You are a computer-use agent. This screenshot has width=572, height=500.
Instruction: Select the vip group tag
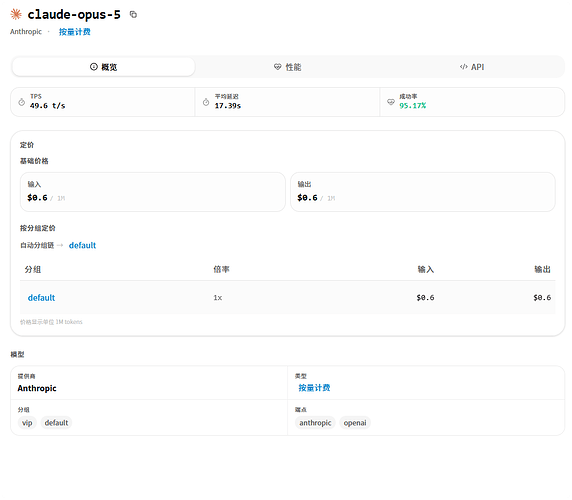(27, 423)
